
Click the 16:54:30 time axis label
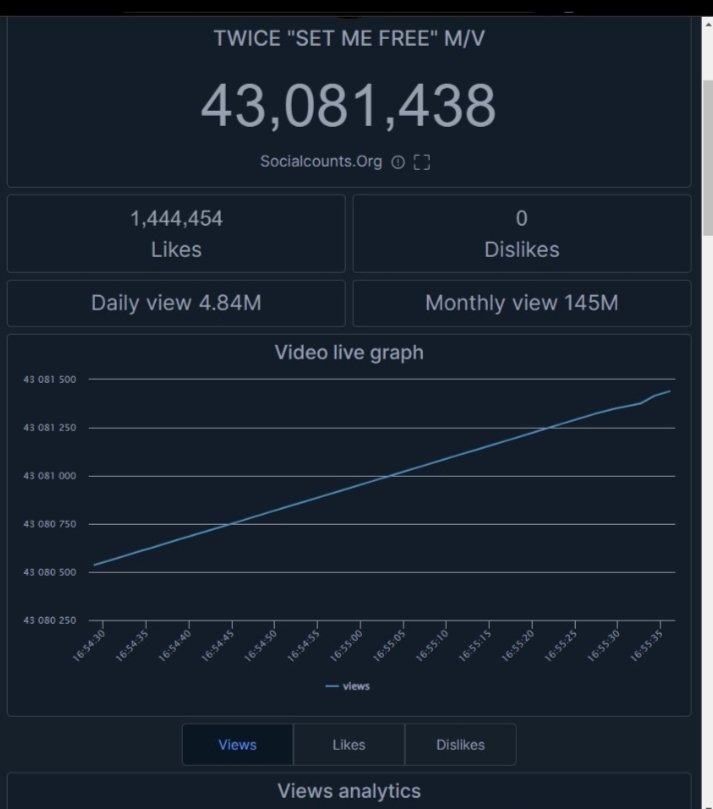(x=89, y=645)
